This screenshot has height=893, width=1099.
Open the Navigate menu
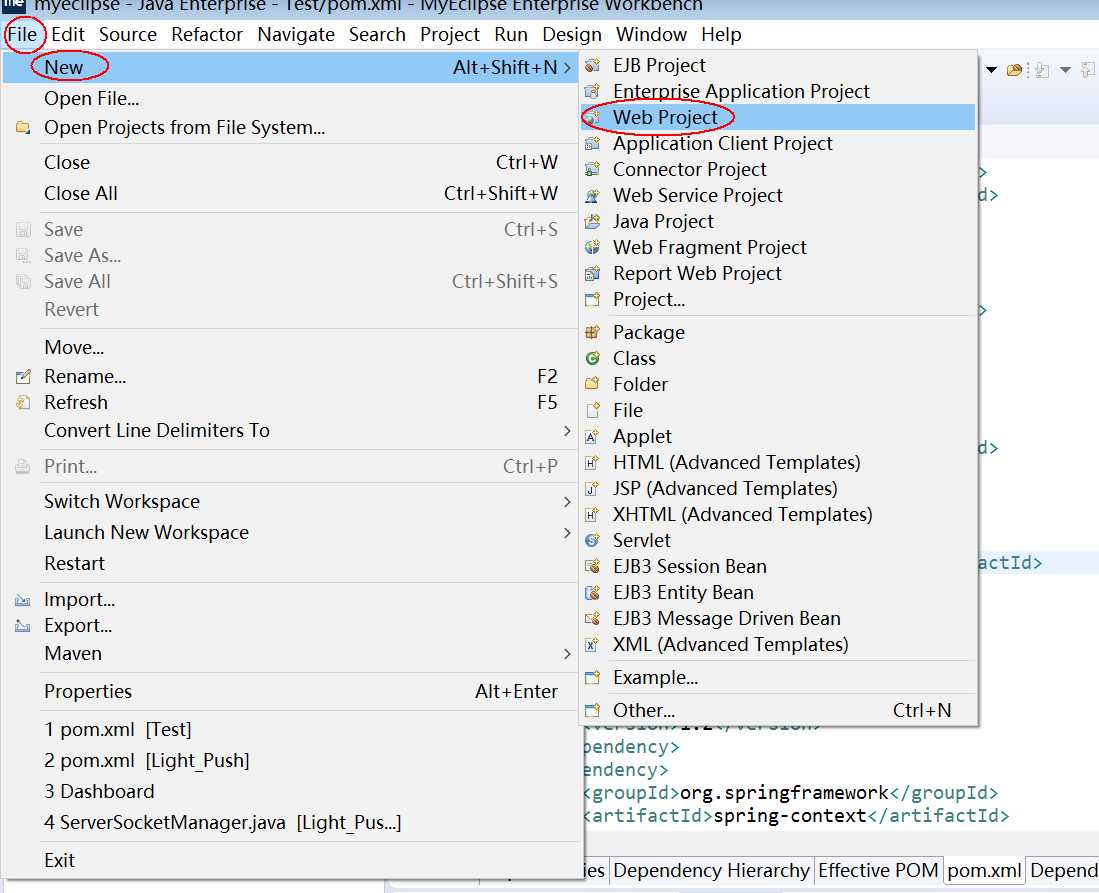pyautogui.click(x=296, y=34)
